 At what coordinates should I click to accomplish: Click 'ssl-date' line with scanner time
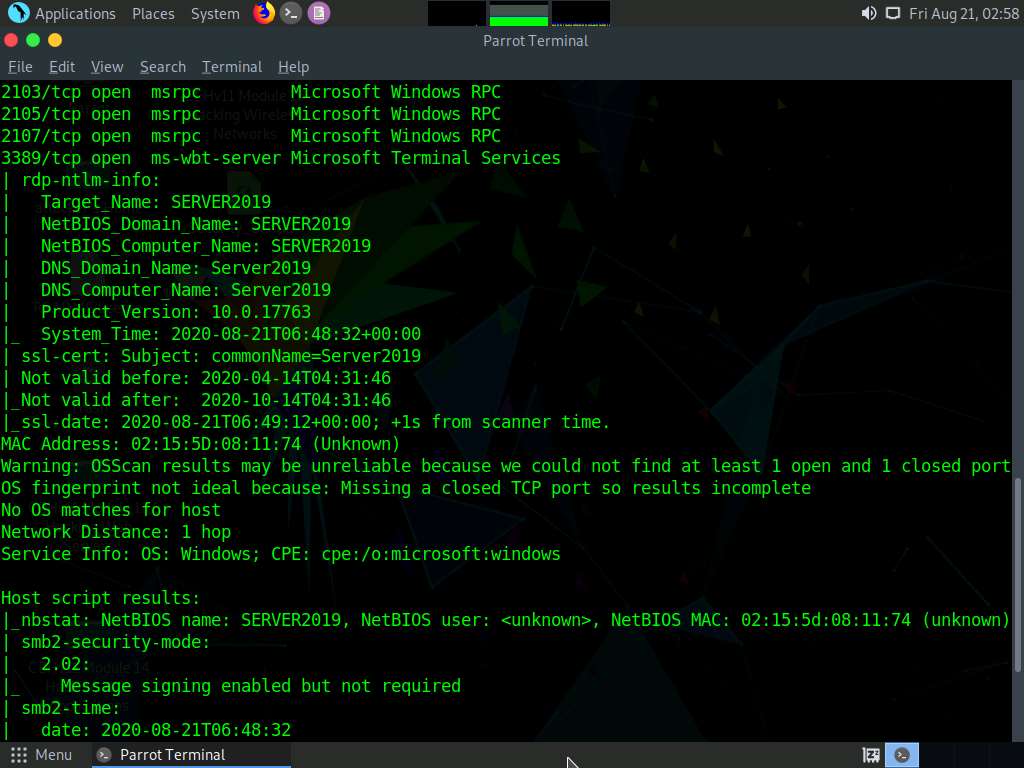[315, 422]
